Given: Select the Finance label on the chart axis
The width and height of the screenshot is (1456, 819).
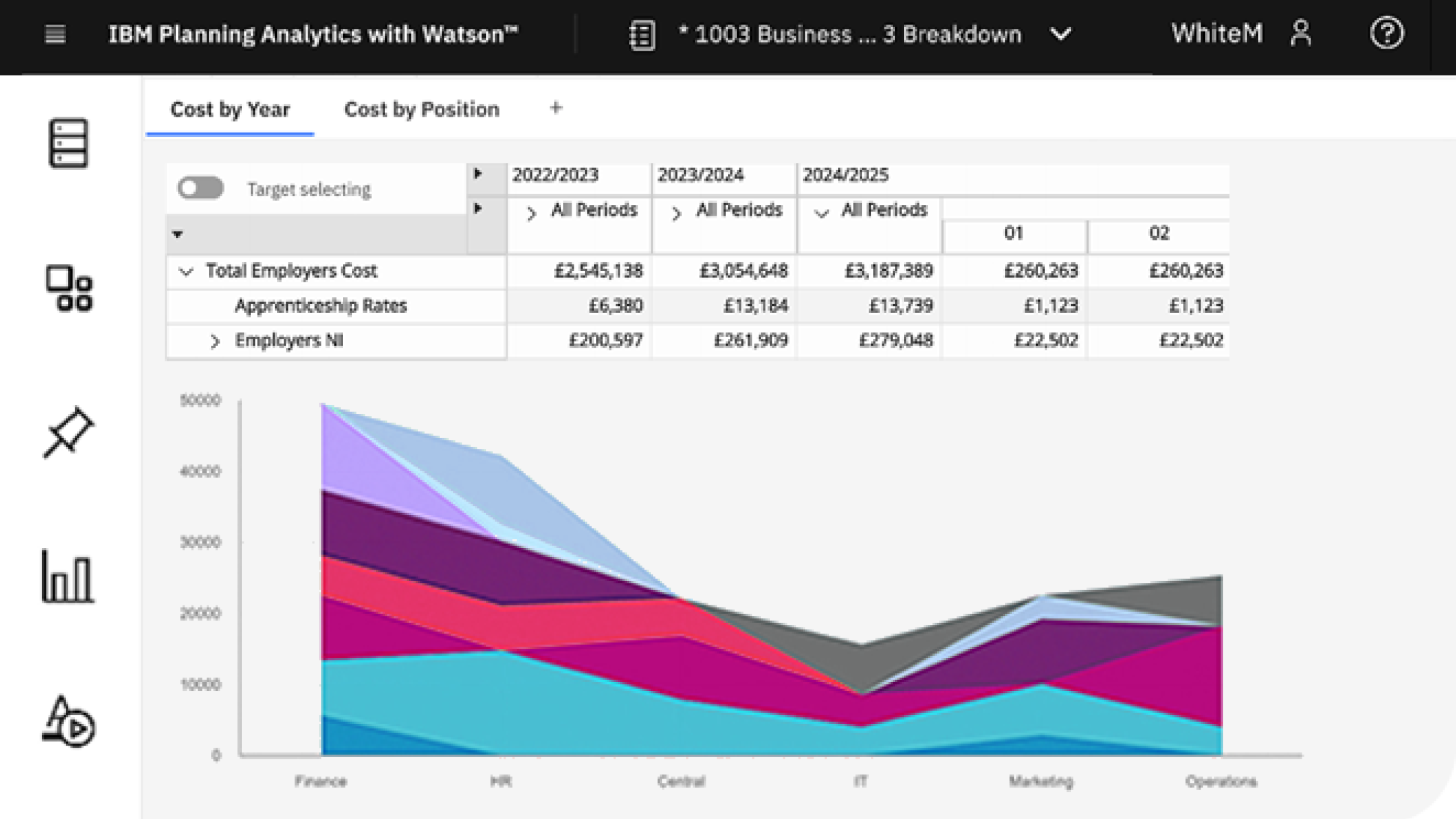Looking at the screenshot, I should click(321, 783).
